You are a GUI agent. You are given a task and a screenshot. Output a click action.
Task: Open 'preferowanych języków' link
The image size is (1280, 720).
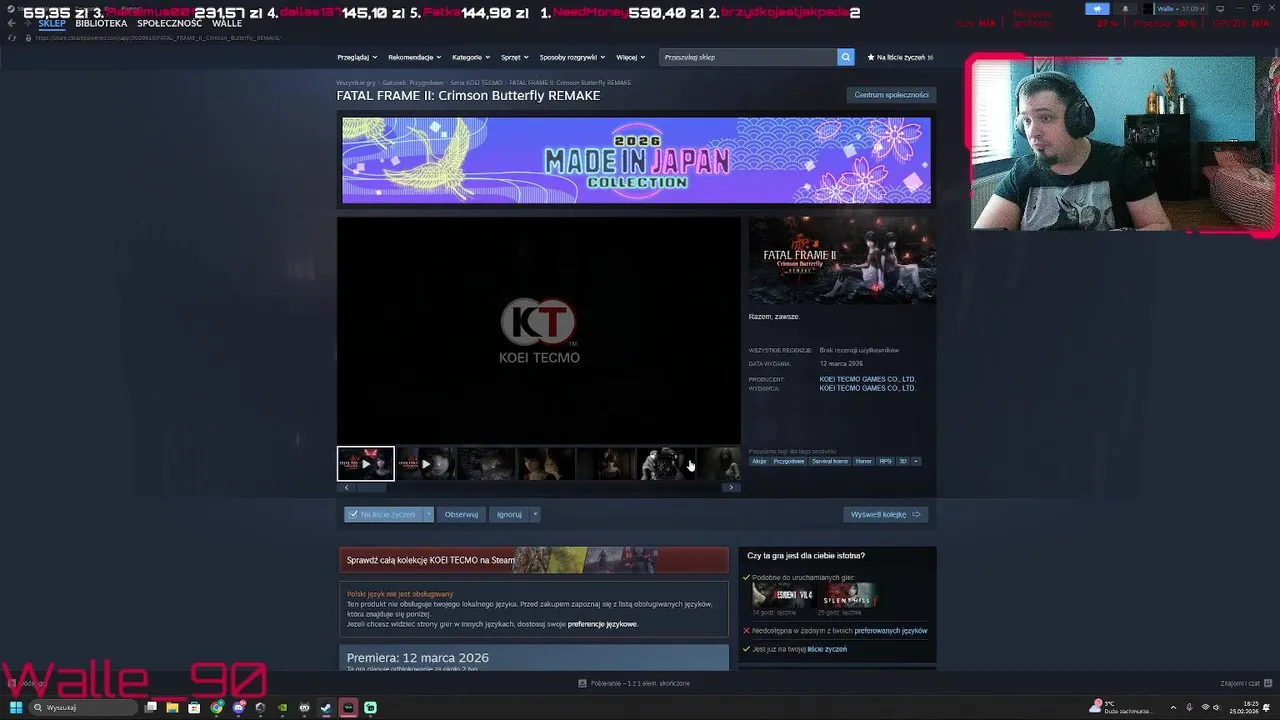click(x=891, y=631)
